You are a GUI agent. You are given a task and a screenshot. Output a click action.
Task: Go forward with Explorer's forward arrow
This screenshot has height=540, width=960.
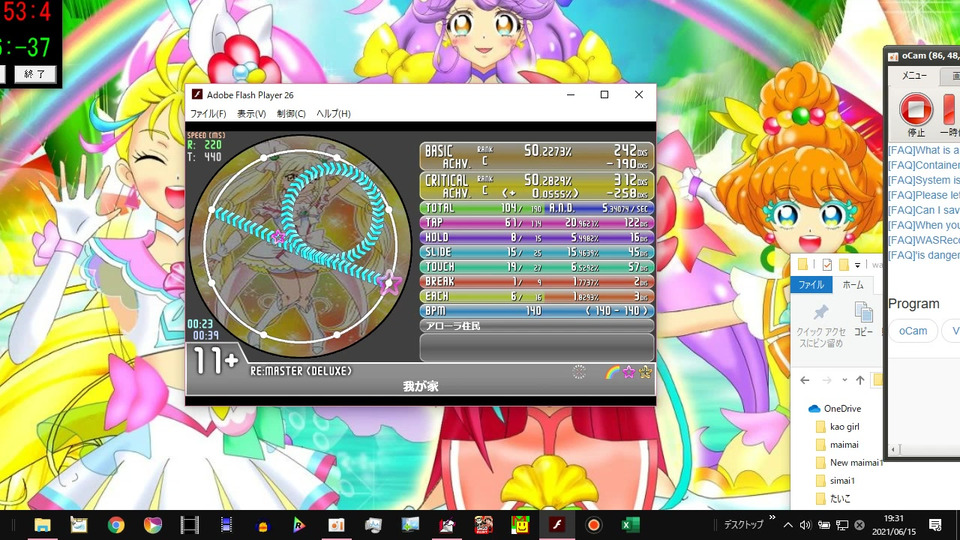point(827,380)
